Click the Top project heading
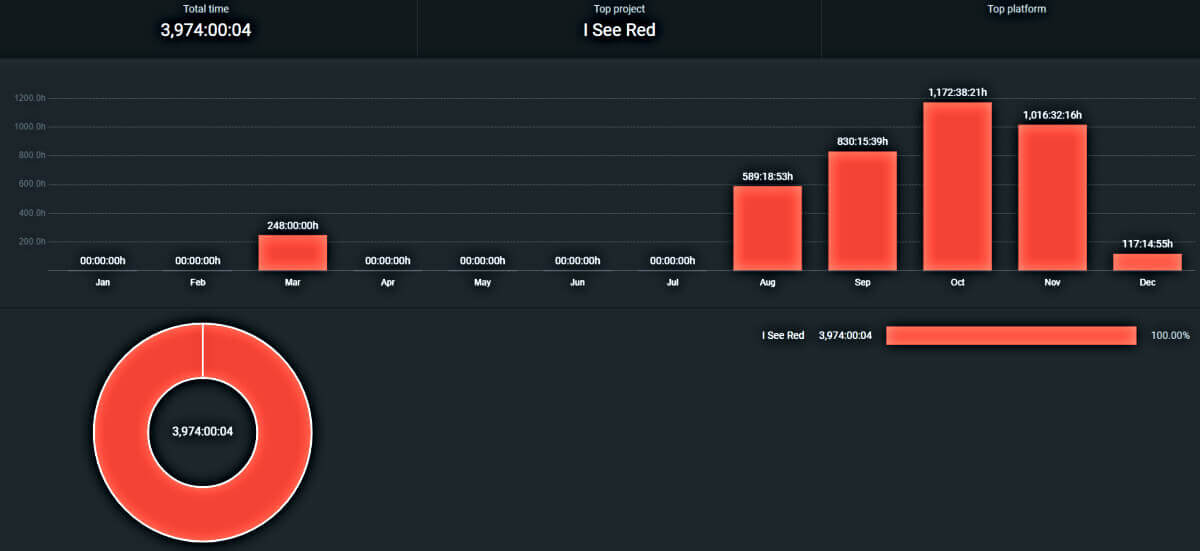This screenshot has height=551, width=1200. [x=620, y=9]
